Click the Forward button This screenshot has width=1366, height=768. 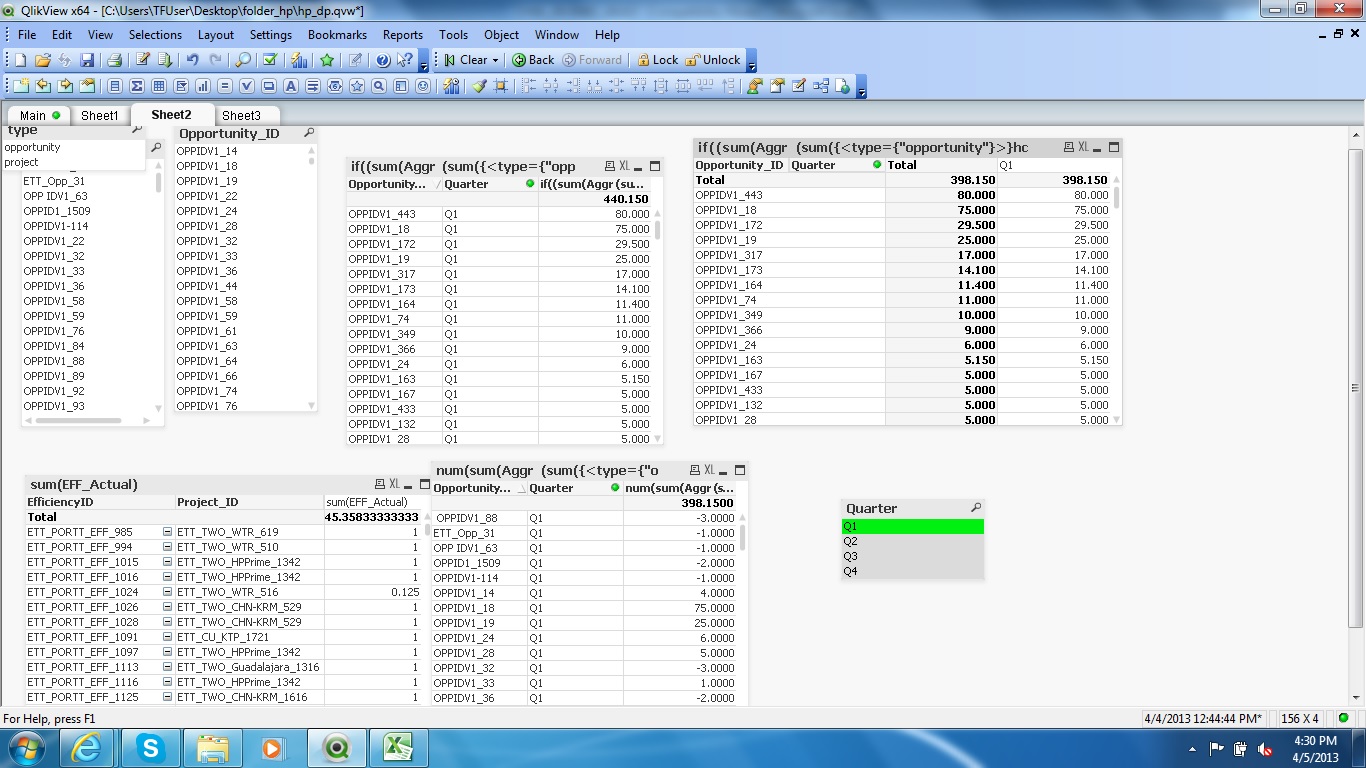click(593, 60)
